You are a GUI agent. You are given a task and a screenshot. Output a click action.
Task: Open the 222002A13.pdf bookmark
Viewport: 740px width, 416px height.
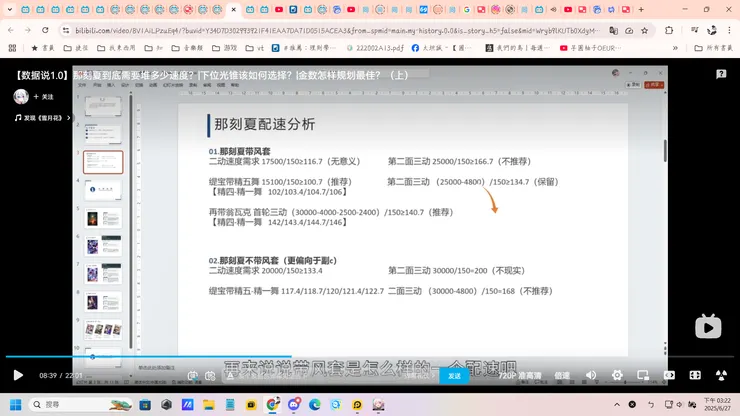tap(375, 48)
